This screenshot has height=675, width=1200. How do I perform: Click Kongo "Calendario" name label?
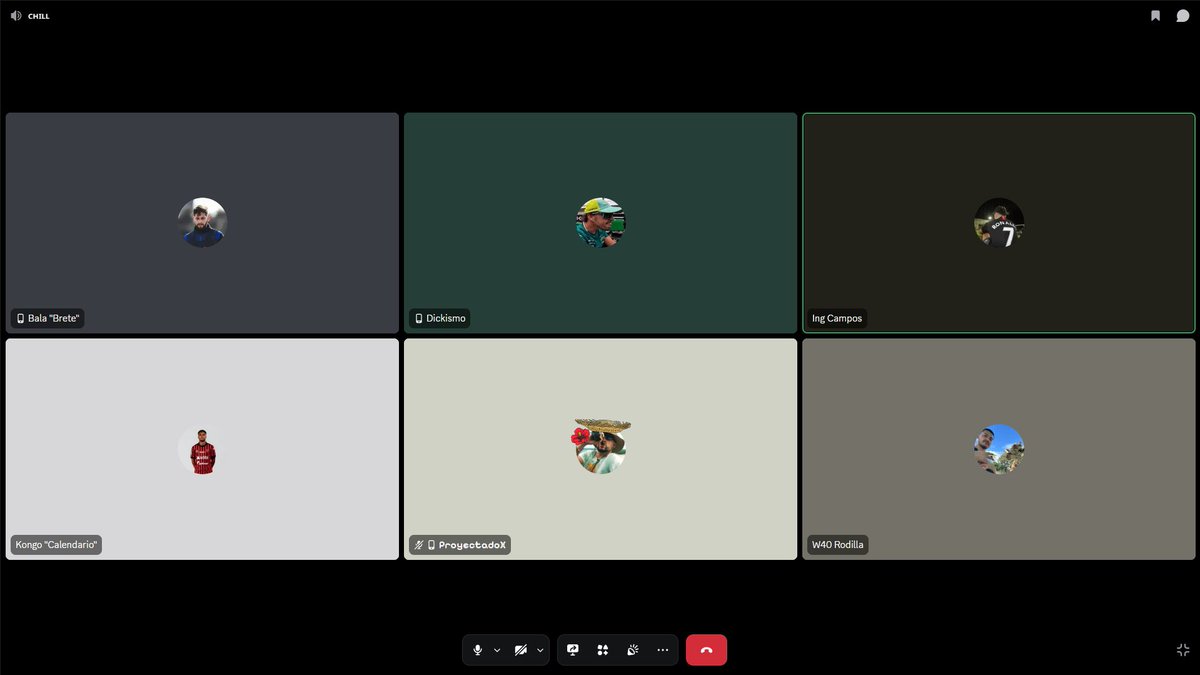(56, 545)
